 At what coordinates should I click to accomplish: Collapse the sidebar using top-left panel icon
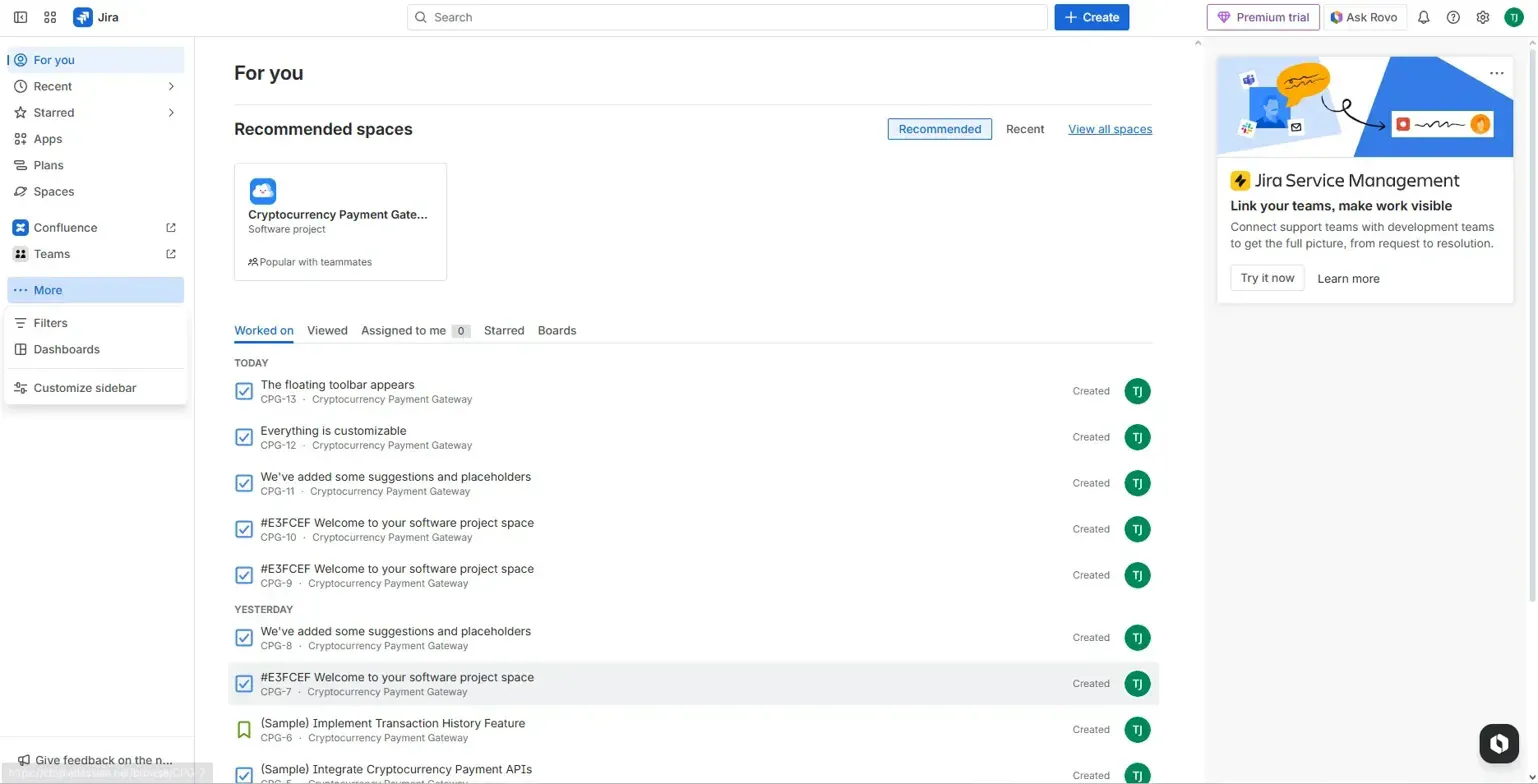[20, 17]
